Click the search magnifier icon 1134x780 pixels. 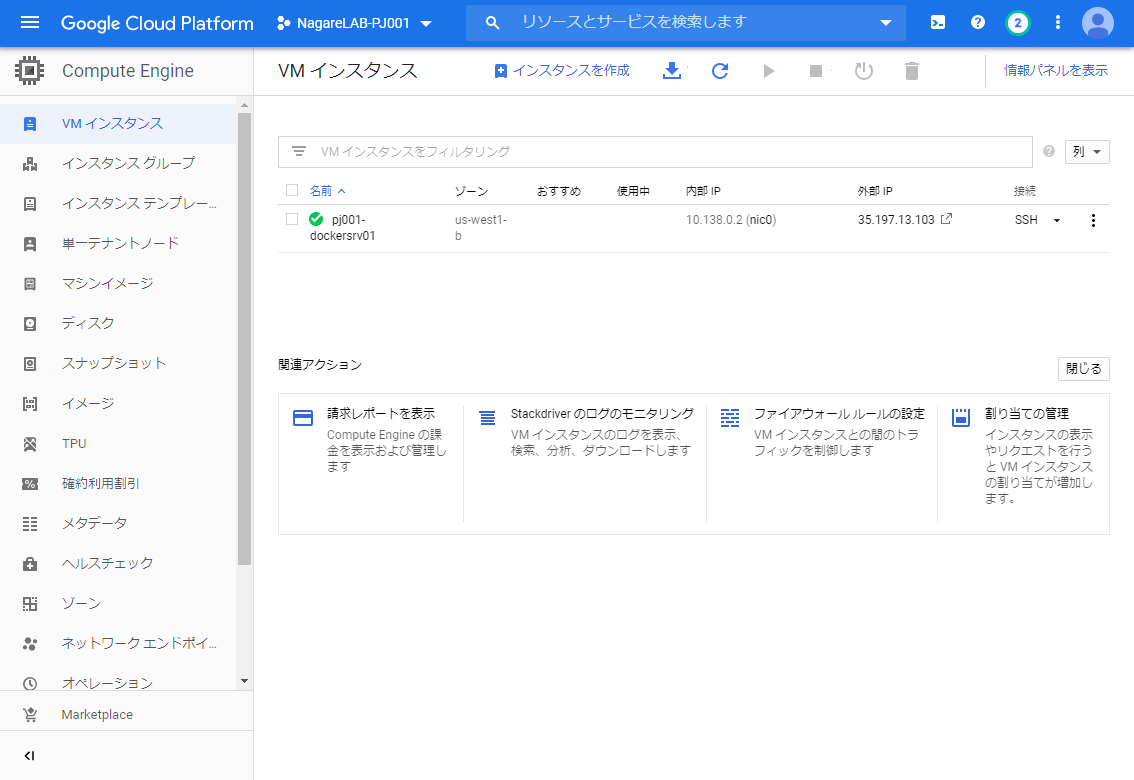(x=493, y=22)
